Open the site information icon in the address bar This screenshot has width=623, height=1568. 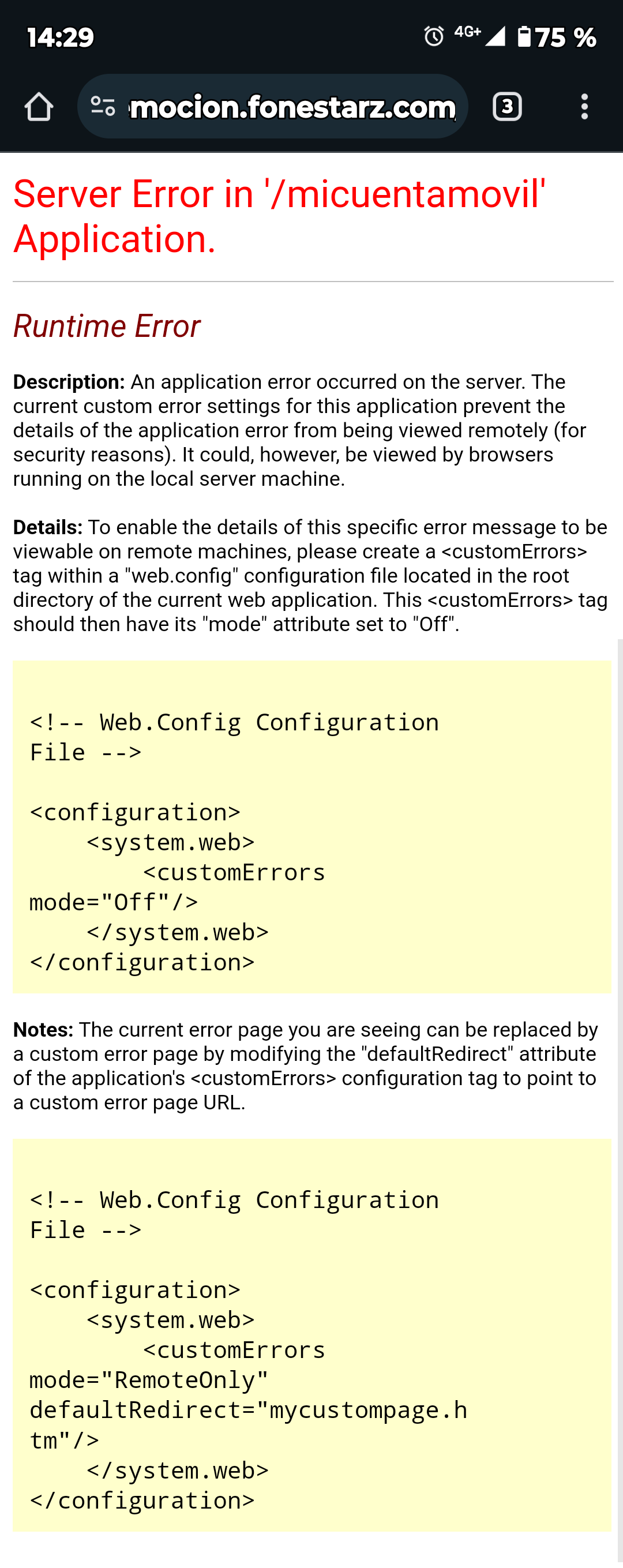103,108
